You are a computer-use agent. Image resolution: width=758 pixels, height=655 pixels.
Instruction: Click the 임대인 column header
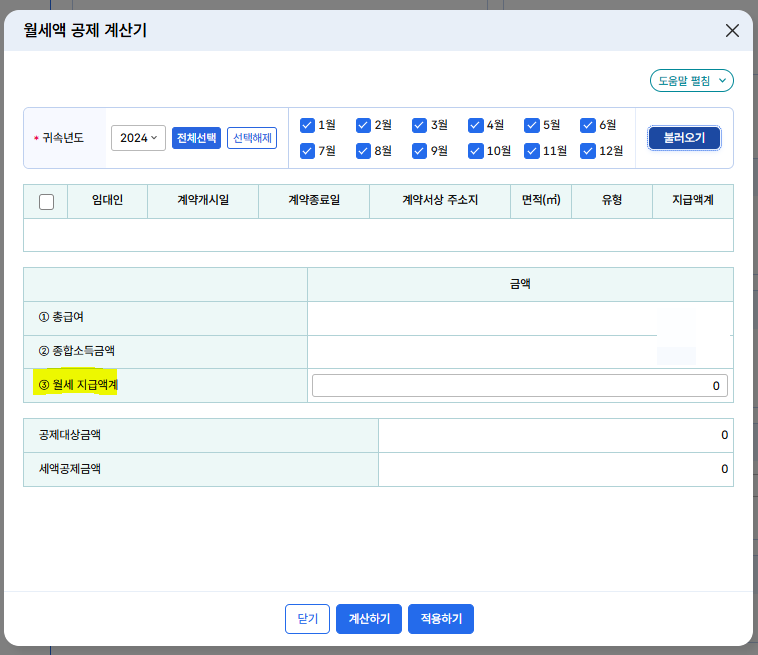pyautogui.click(x=107, y=200)
